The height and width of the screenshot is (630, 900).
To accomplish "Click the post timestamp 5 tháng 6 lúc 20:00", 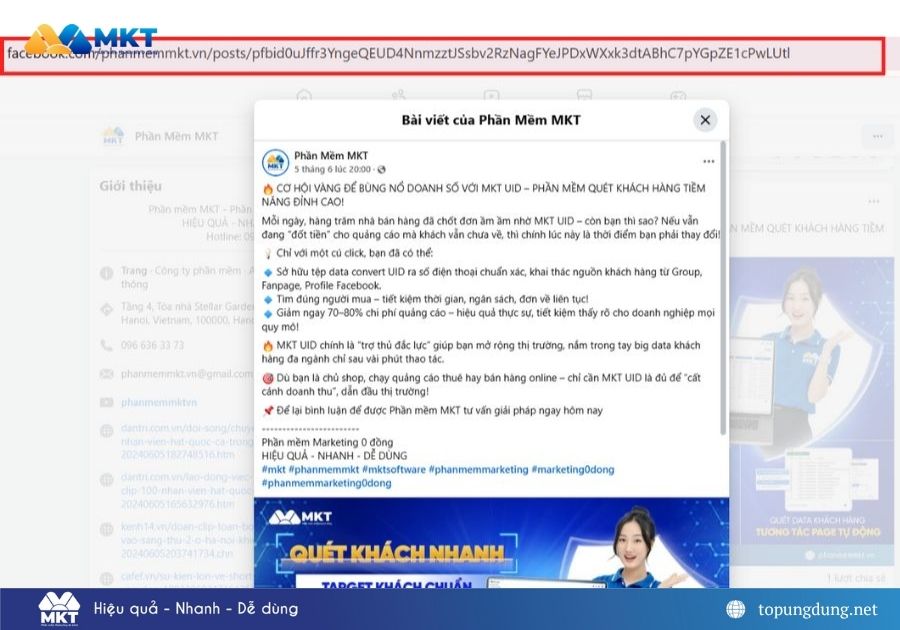I will [x=332, y=169].
